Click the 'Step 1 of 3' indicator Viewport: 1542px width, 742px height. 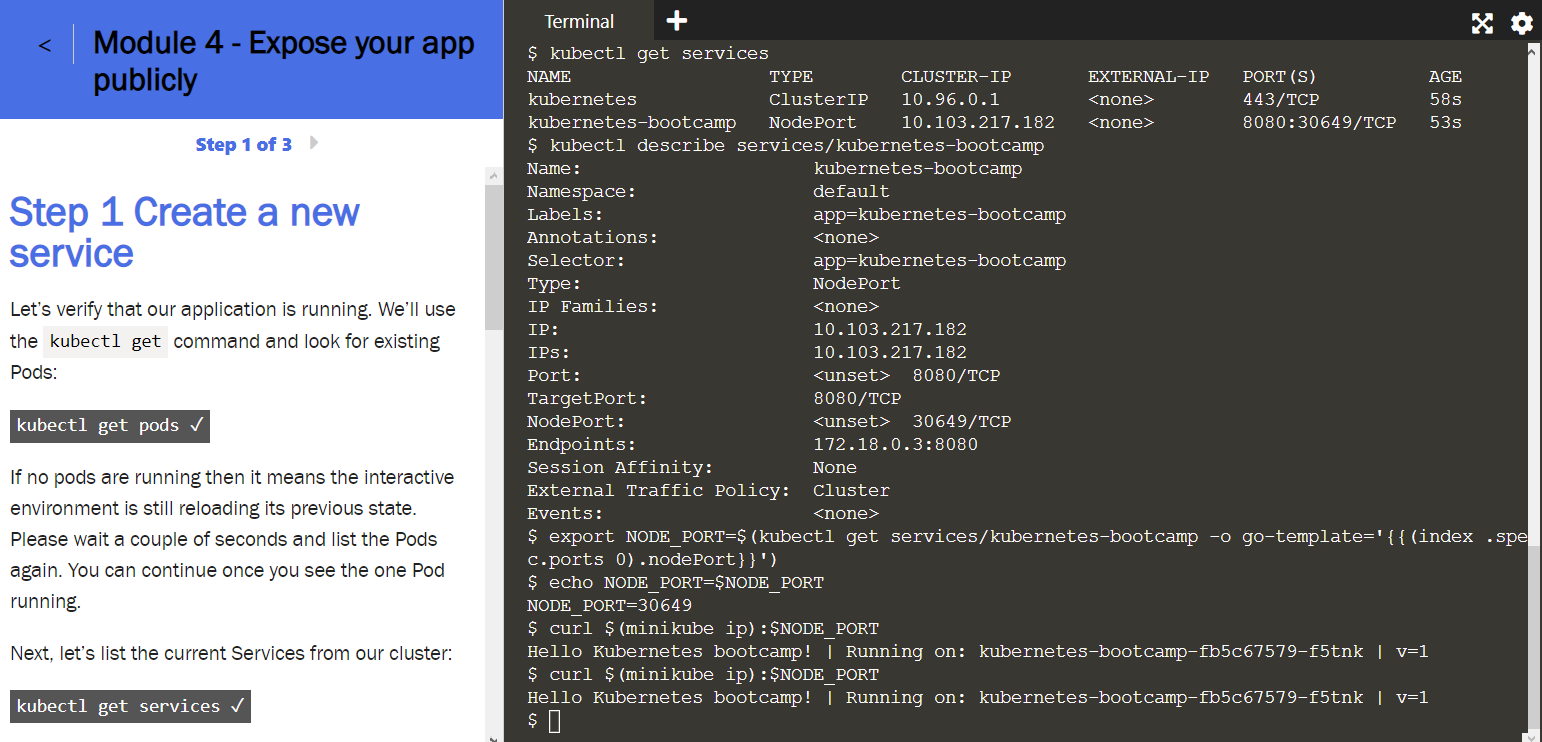(x=244, y=145)
